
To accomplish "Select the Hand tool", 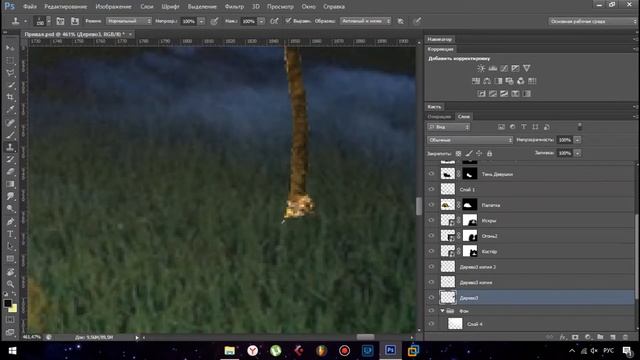I will 10,271.
